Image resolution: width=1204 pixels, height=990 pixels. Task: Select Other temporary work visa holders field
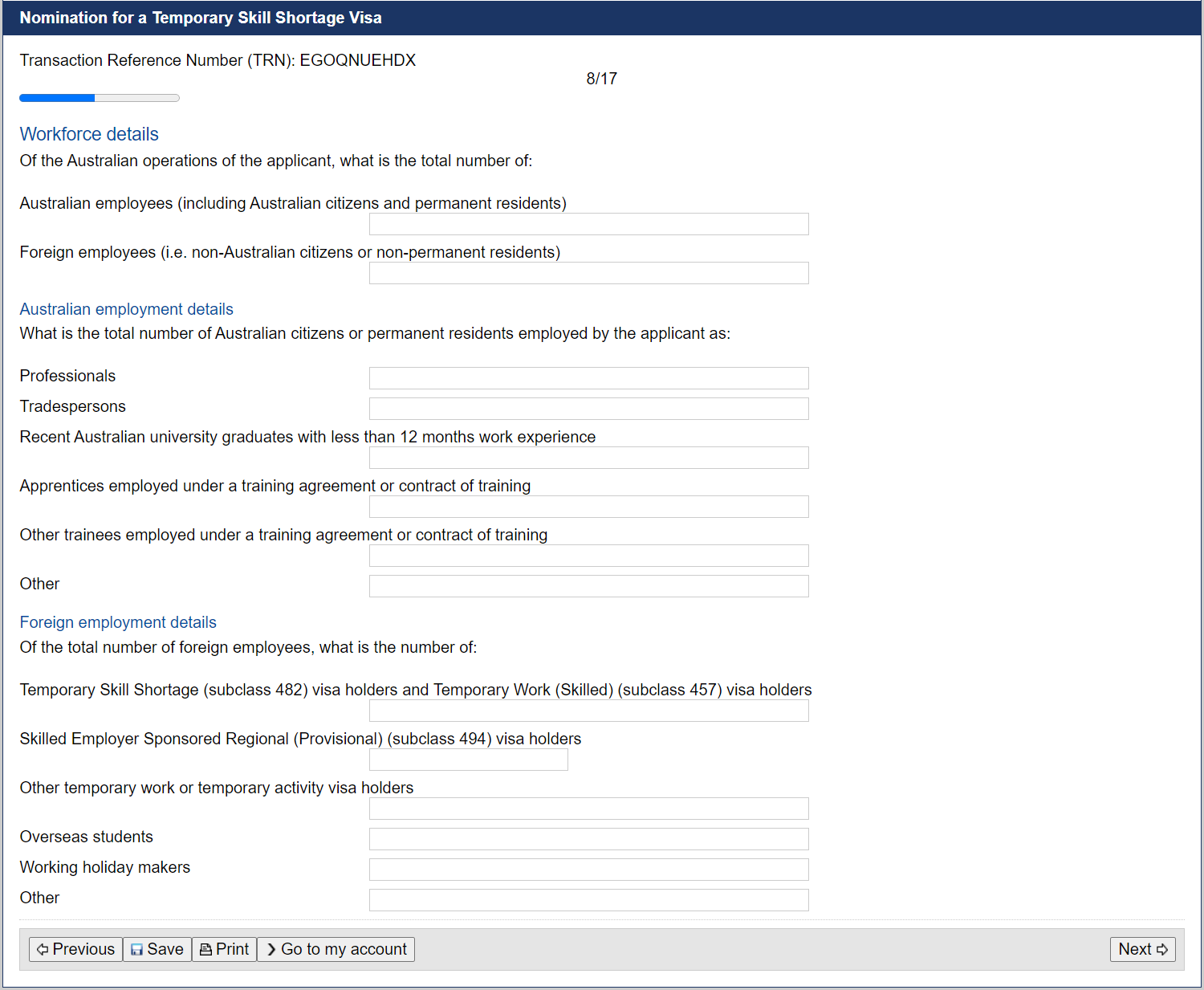[x=589, y=809]
